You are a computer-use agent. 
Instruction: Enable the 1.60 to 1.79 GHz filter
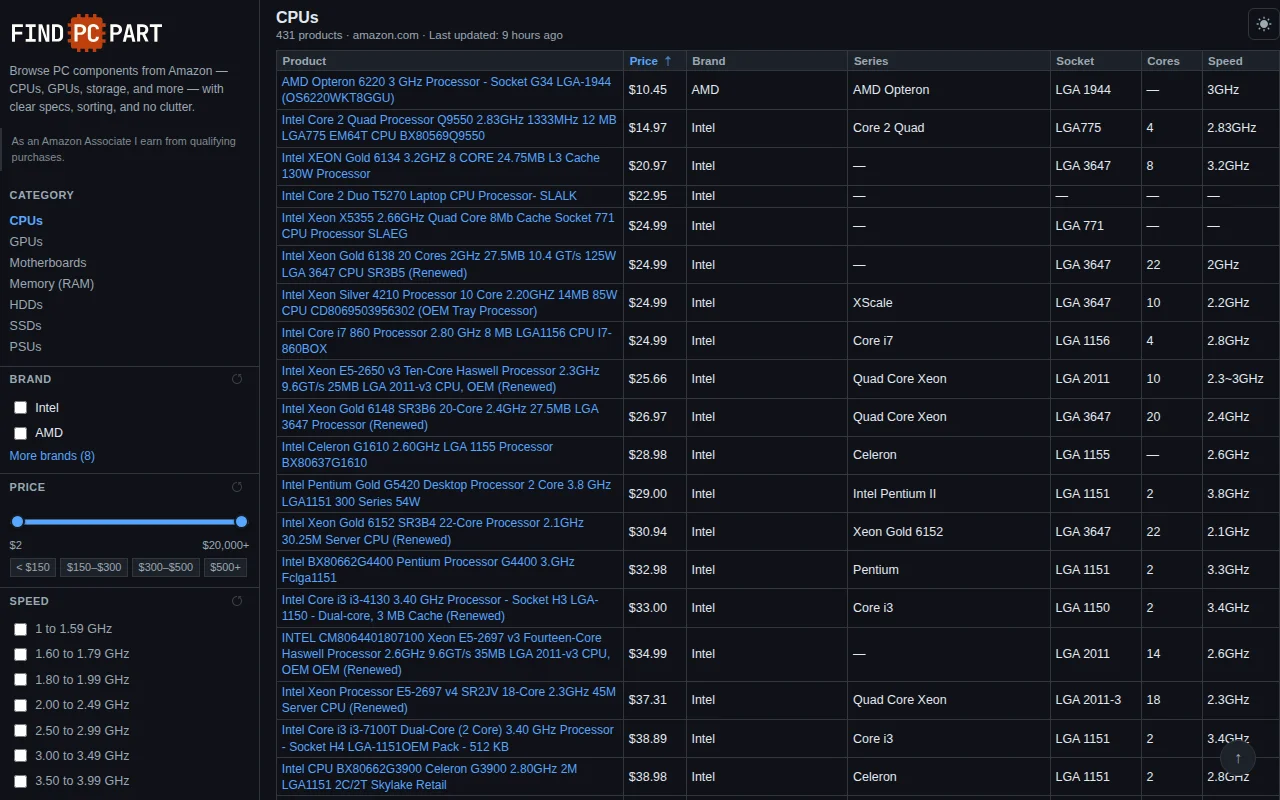click(x=20, y=654)
